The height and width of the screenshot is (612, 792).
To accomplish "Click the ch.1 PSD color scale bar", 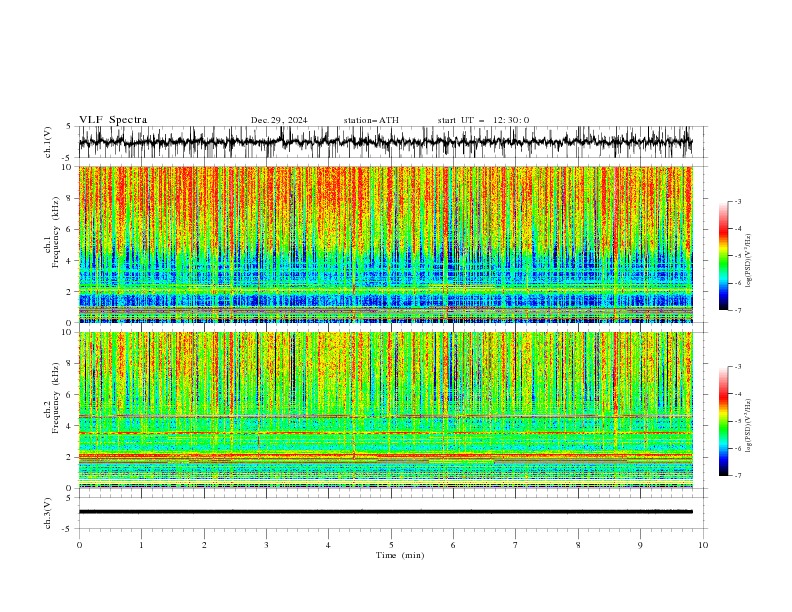I will (x=723, y=256).
